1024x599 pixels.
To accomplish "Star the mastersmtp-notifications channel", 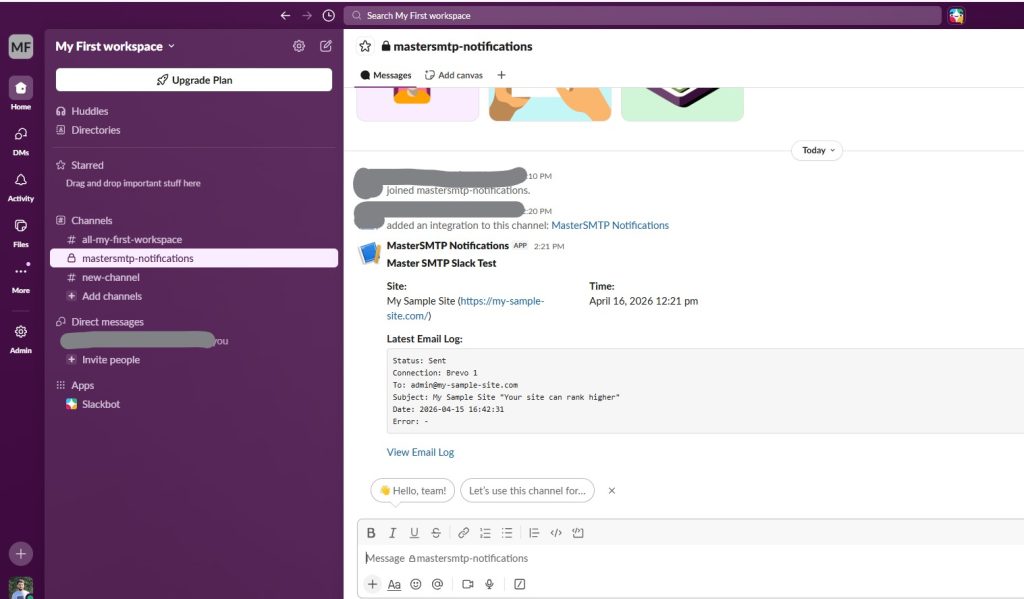I will point(365,46).
